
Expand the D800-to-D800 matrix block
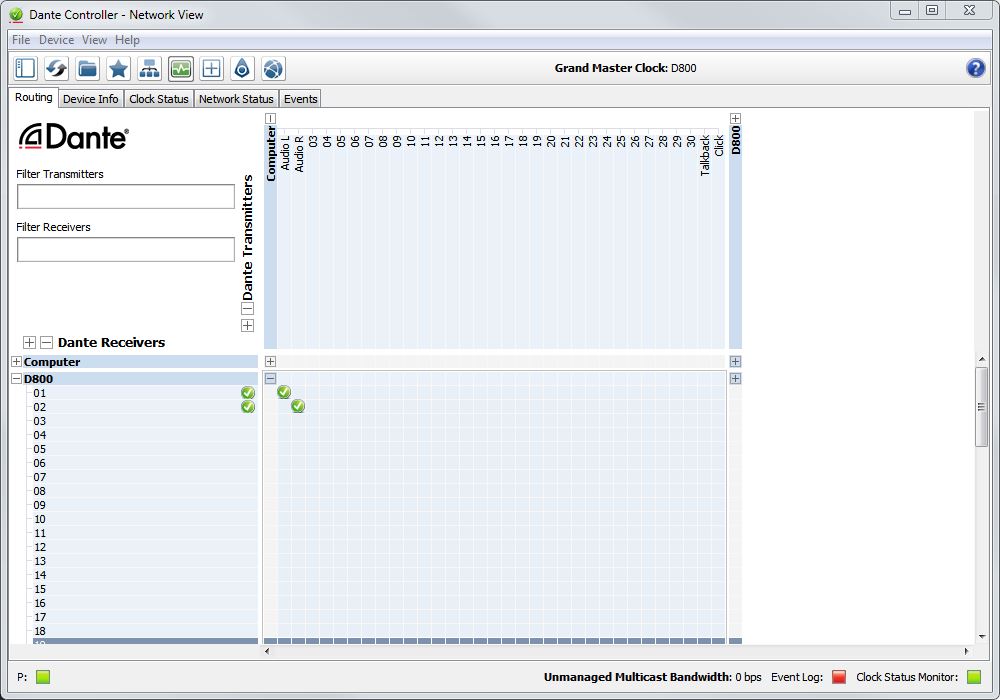click(x=735, y=379)
